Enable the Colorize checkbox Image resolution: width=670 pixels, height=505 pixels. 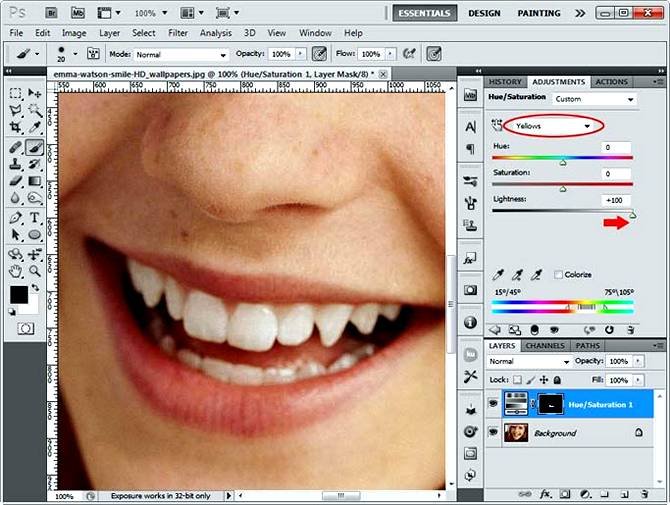point(558,274)
